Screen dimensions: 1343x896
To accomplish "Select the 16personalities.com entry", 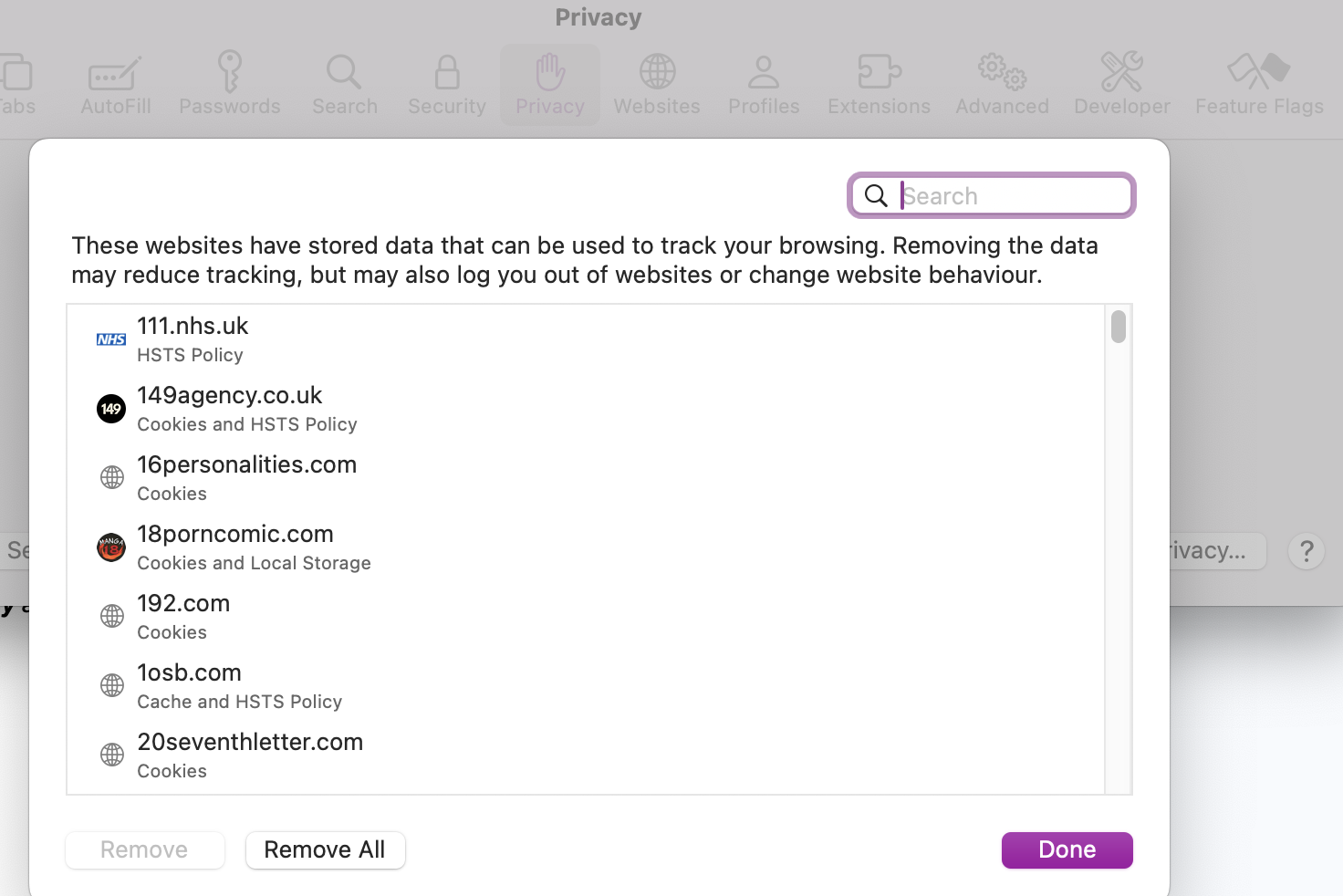I will click(x=246, y=476).
